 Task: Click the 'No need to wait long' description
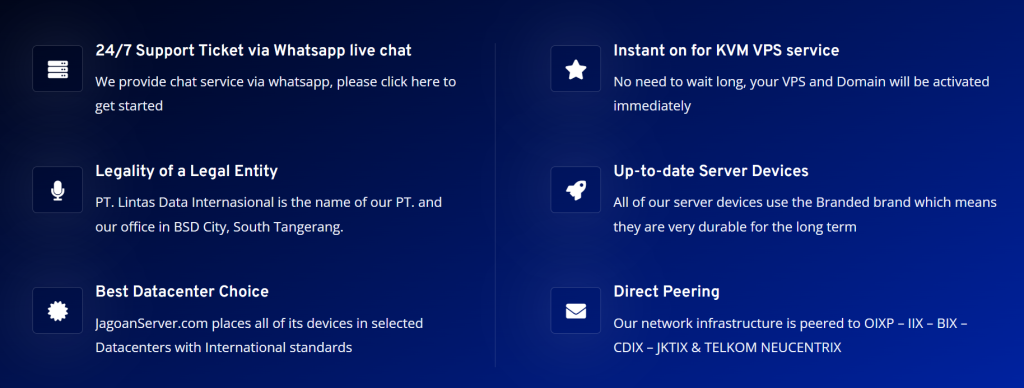[x=801, y=93]
